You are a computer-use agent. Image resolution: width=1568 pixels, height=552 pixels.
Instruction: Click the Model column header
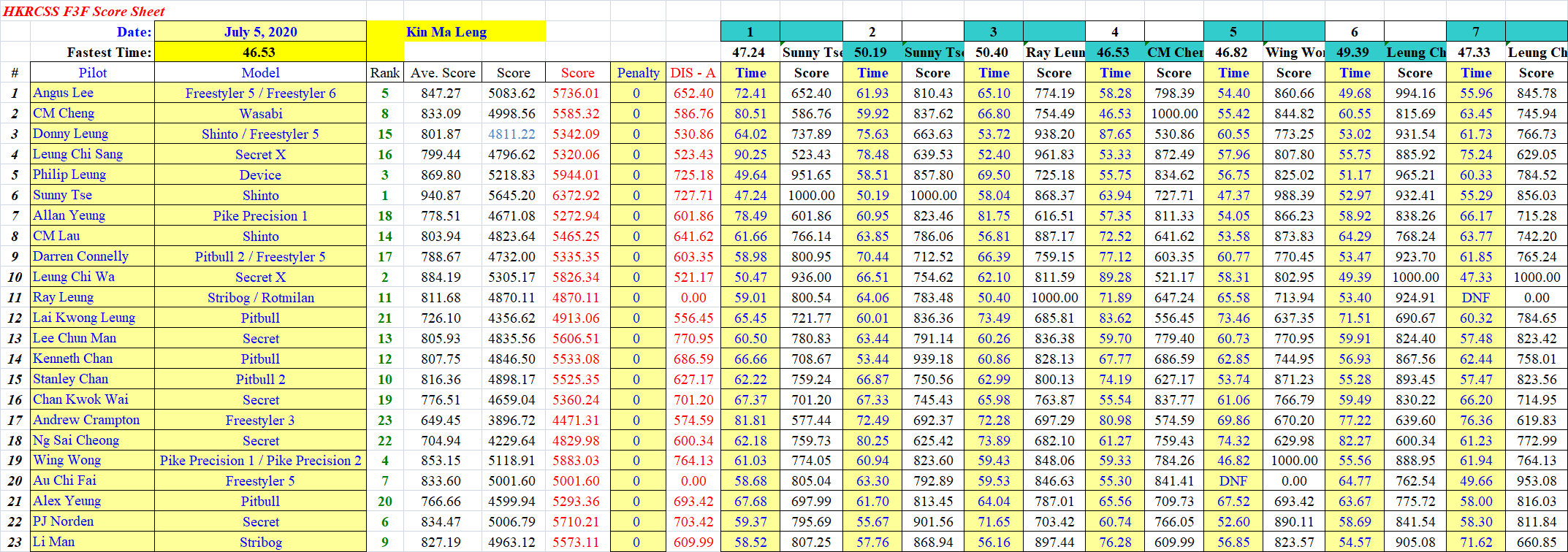(x=260, y=72)
